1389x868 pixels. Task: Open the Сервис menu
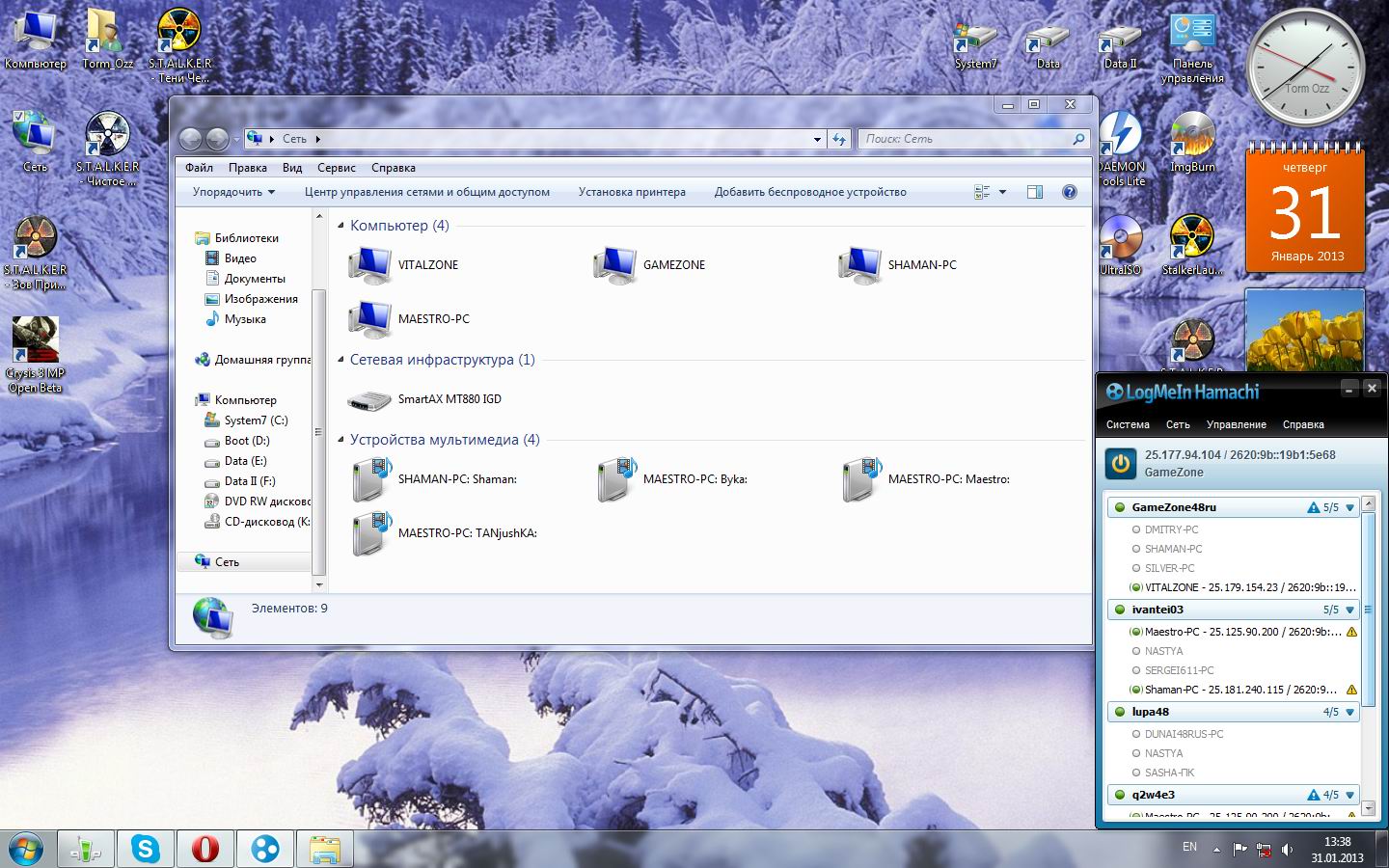(337, 168)
